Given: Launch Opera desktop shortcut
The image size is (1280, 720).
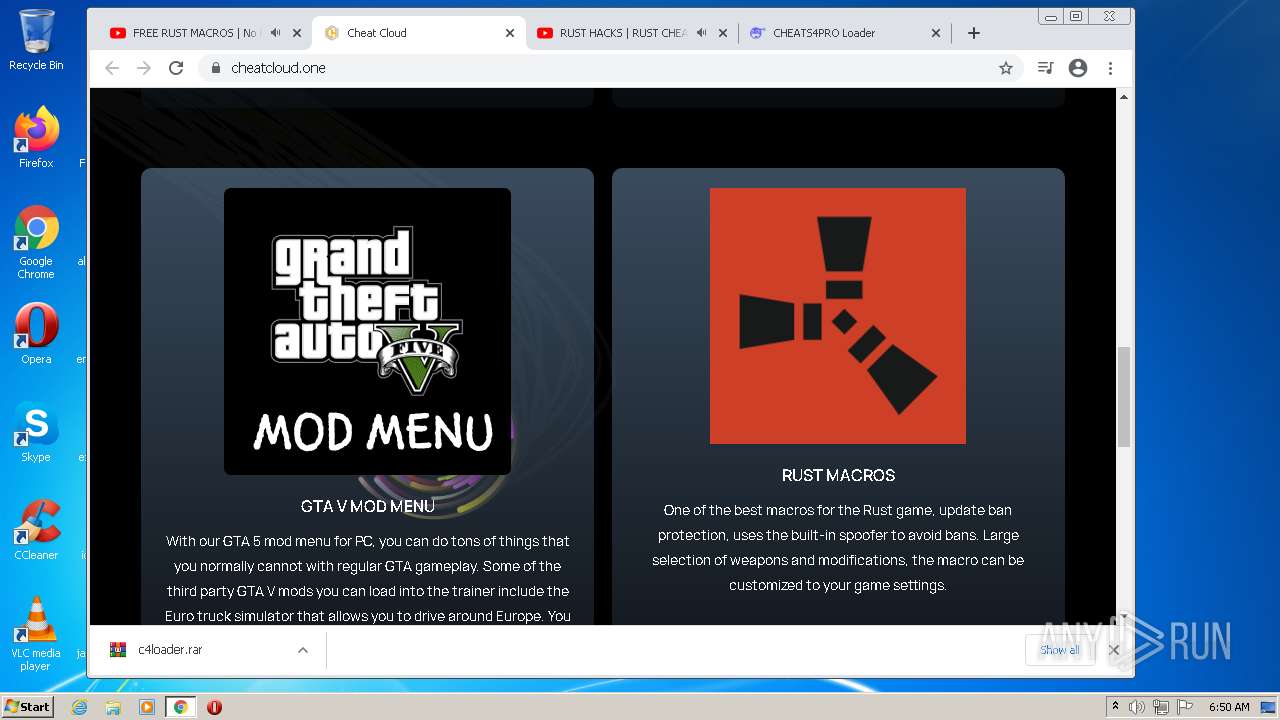Looking at the screenshot, I should (36, 334).
